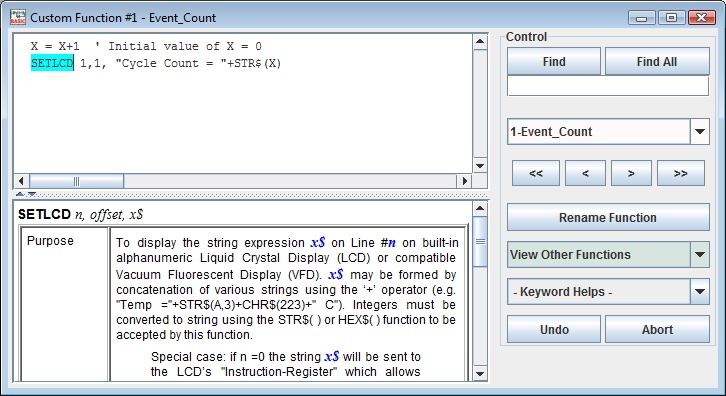
Task: Click the help pane scroll down arrow
Action: (480, 374)
